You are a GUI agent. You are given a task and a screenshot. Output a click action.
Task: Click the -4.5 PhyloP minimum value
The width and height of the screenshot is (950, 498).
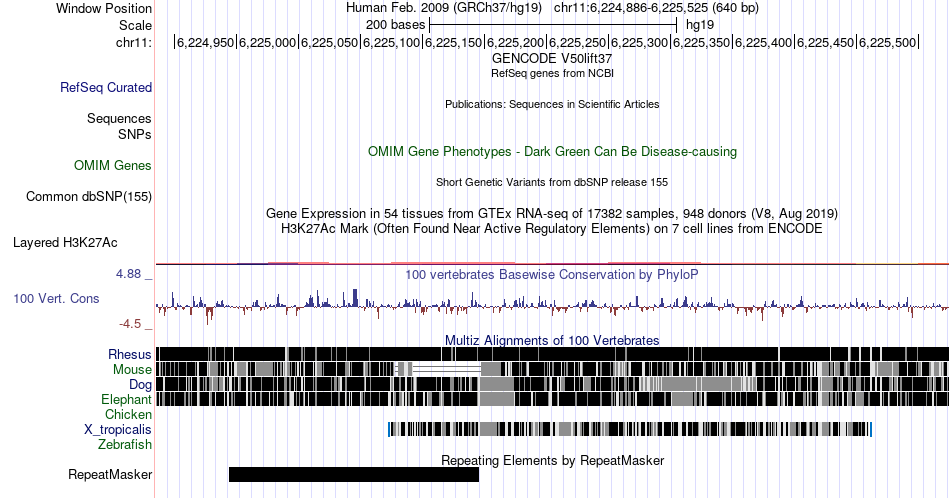point(130,324)
